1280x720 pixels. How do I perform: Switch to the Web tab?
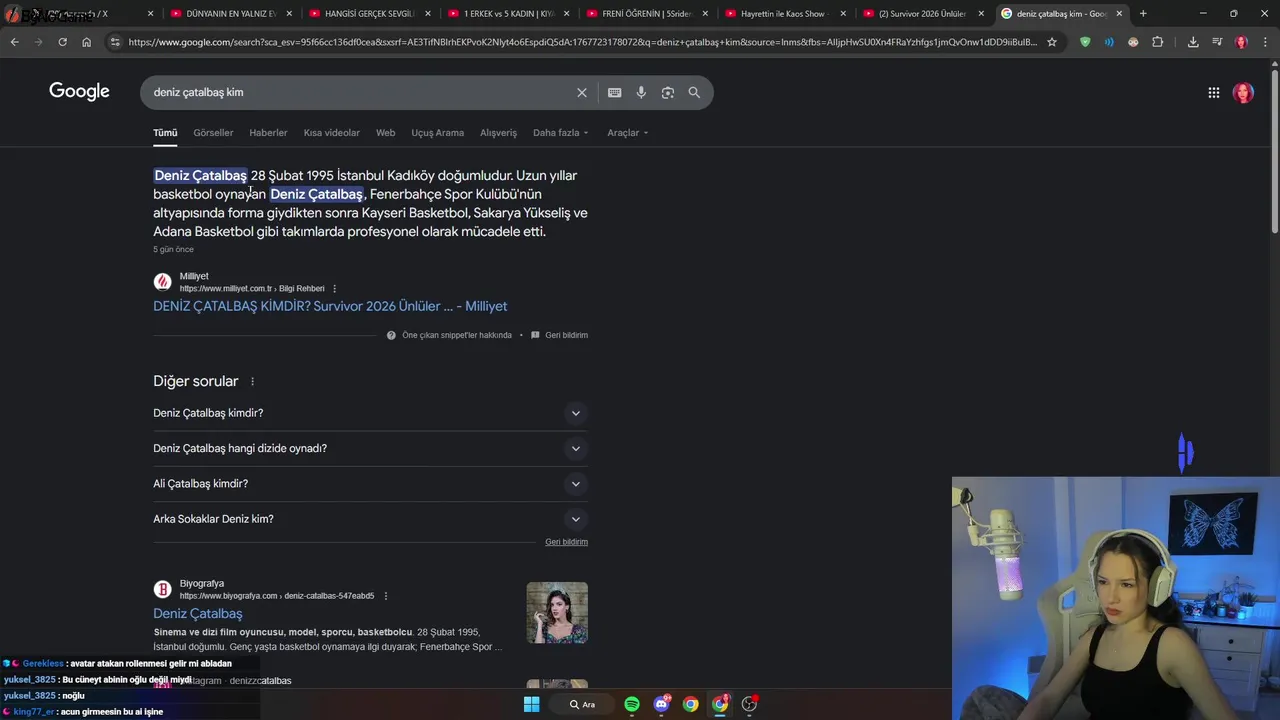point(385,133)
